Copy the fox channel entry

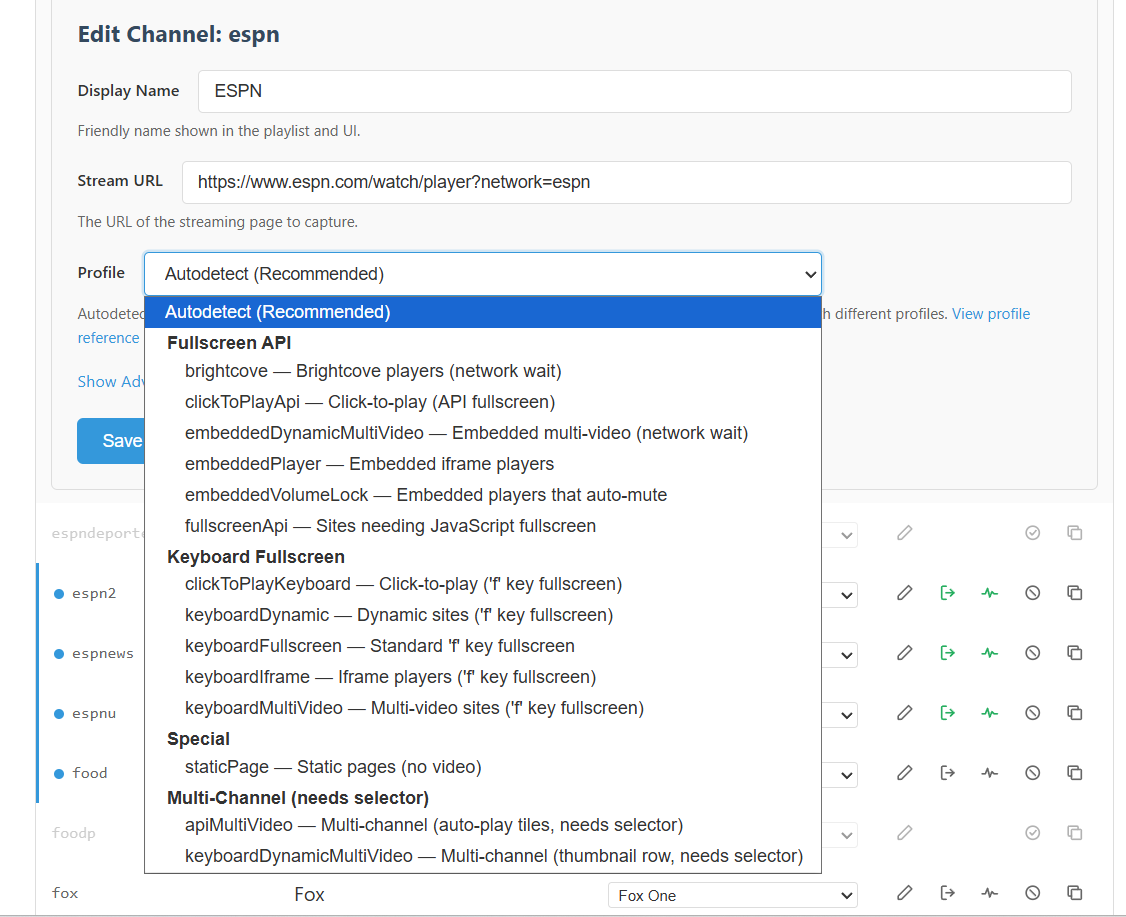coord(1074,893)
